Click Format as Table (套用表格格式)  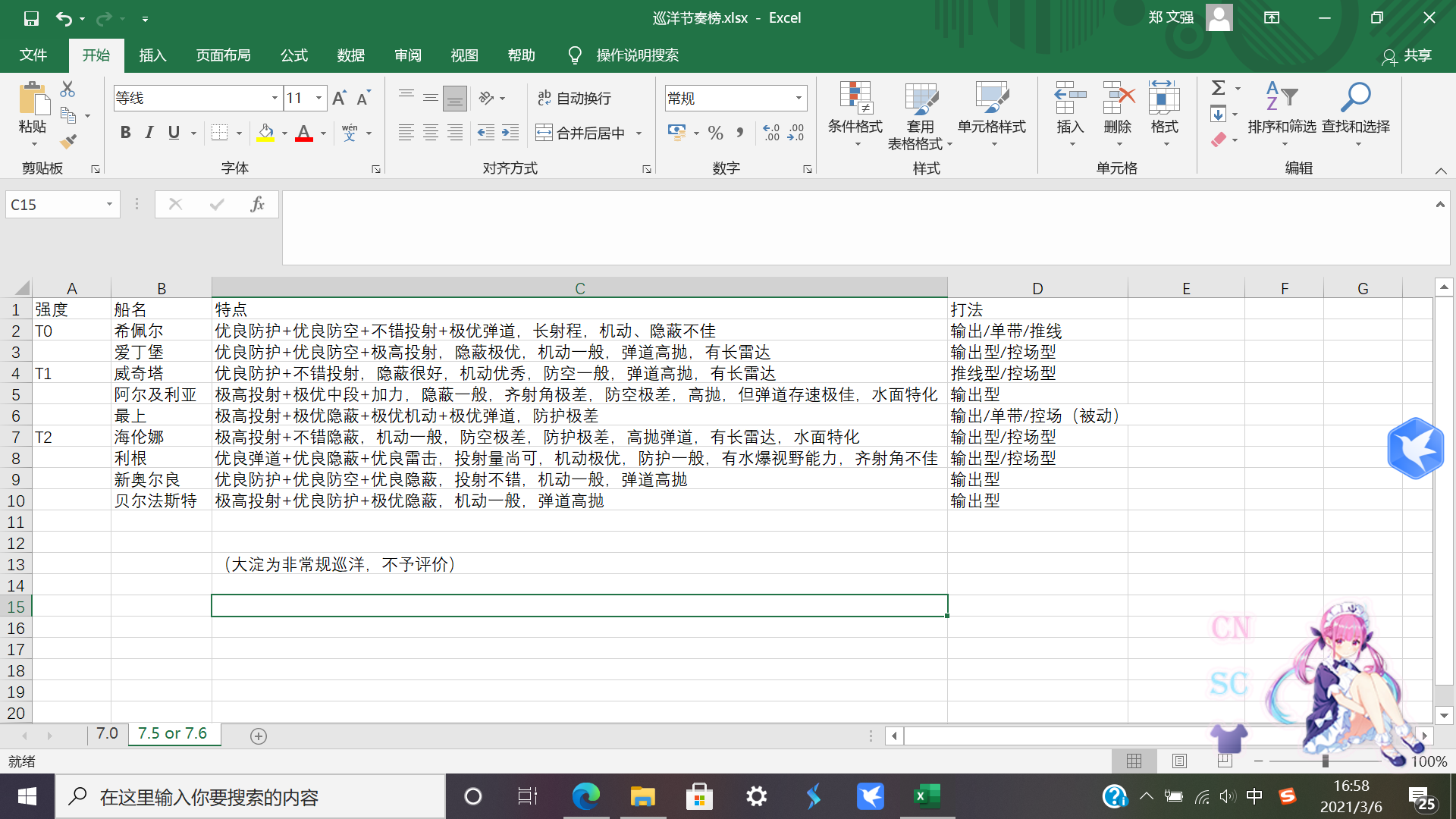click(920, 115)
